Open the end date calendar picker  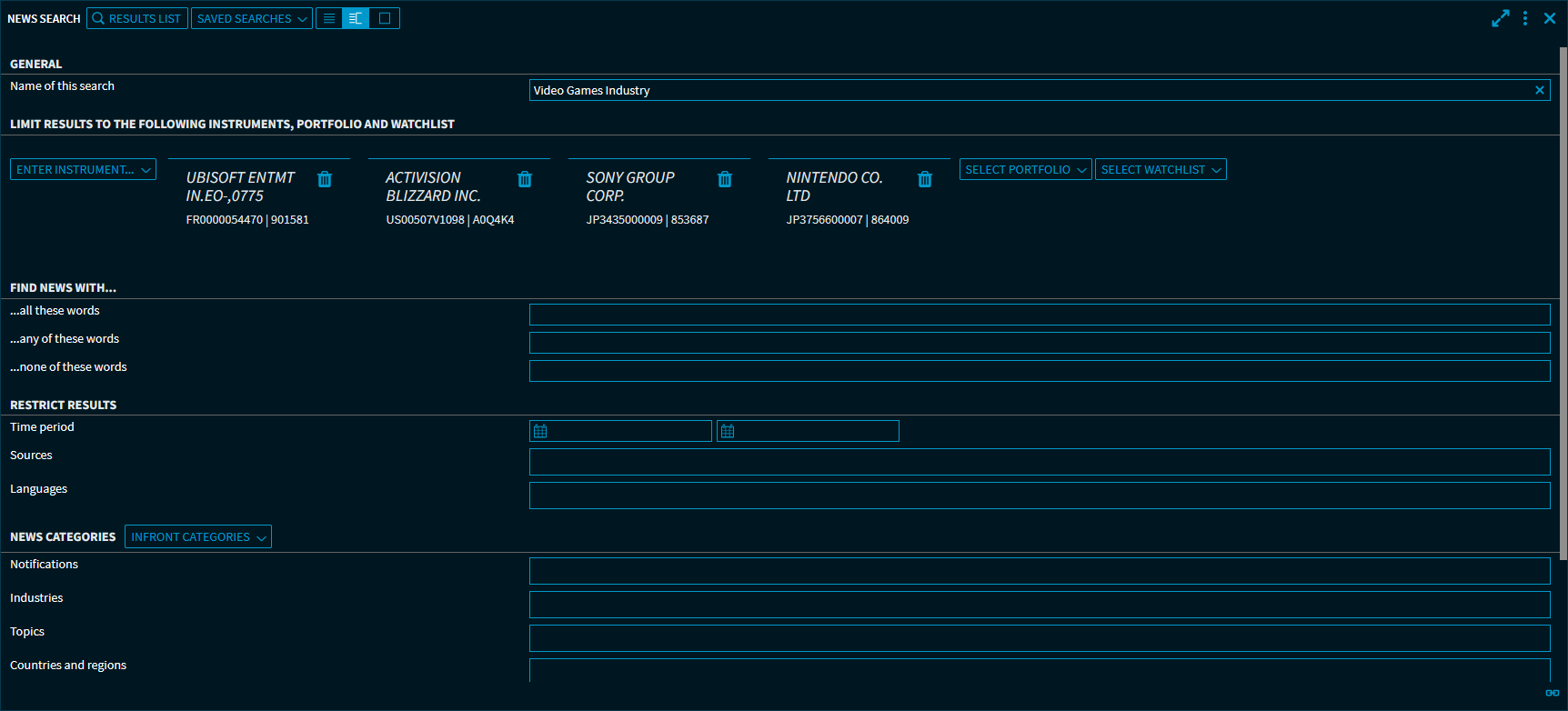click(x=728, y=431)
